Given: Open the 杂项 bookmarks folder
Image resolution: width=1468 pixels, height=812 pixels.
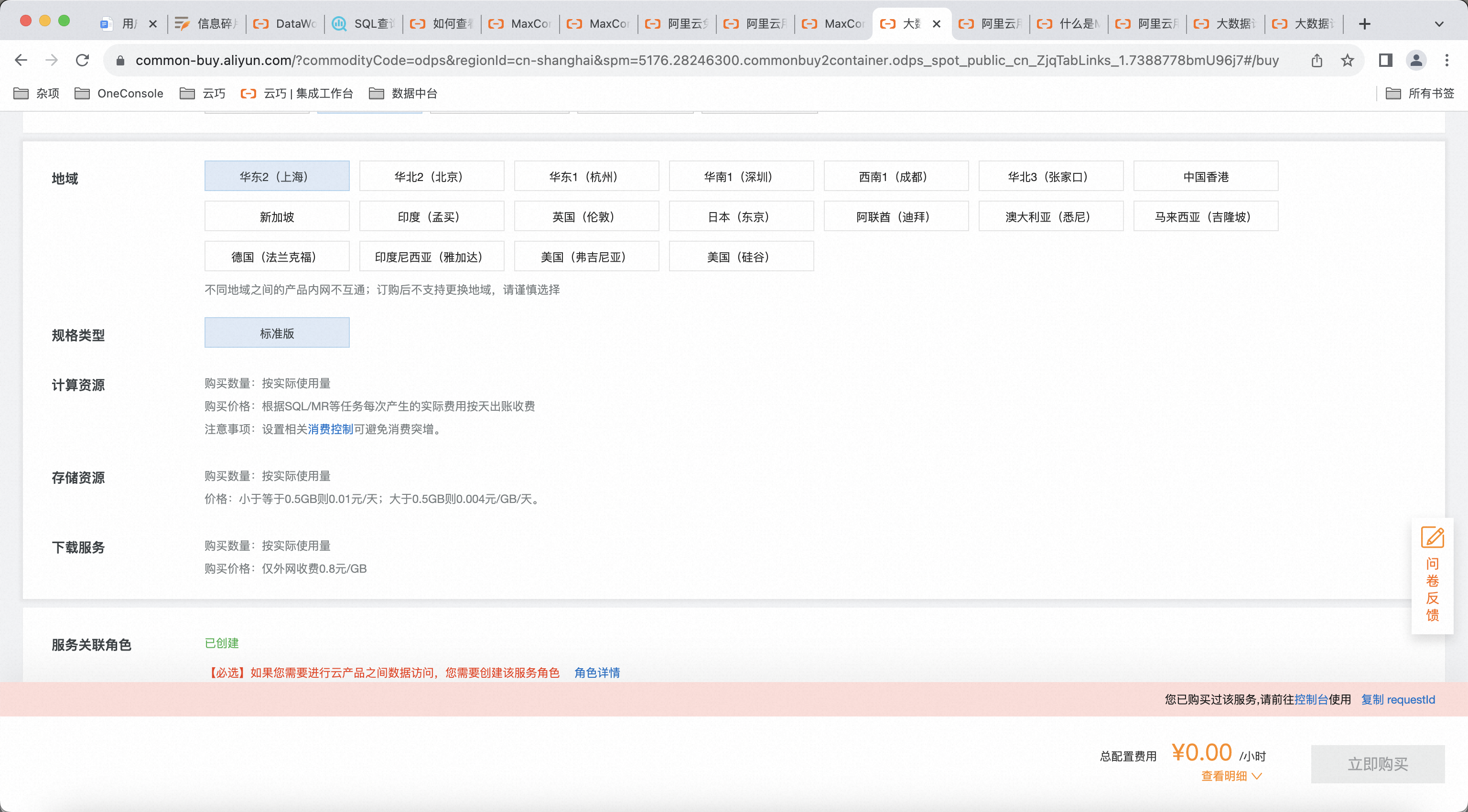Looking at the screenshot, I should 36,93.
